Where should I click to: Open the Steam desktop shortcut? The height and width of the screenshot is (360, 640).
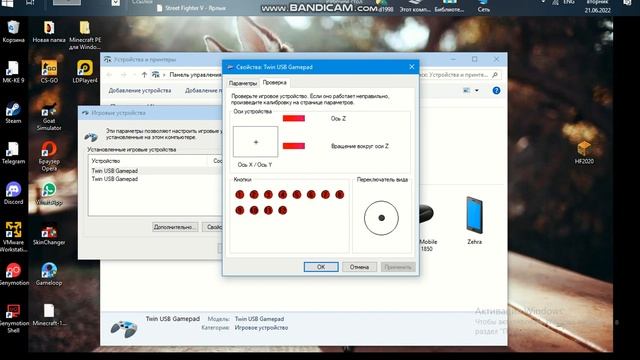(x=13, y=112)
